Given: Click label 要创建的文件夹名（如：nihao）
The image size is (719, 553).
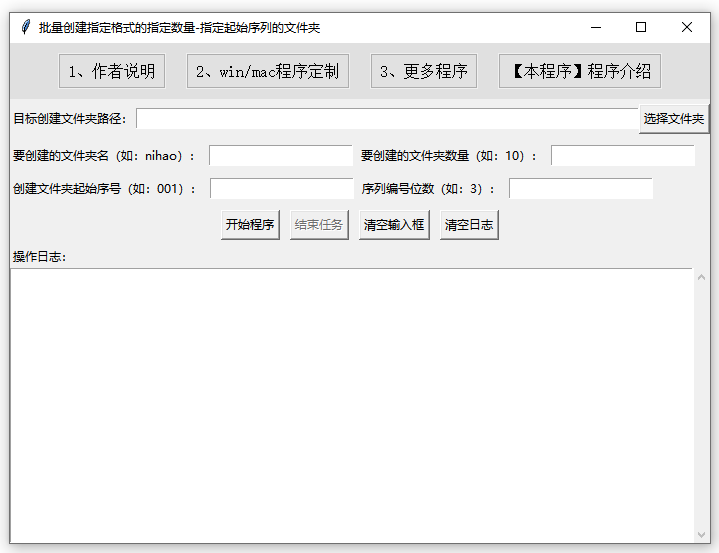Looking at the screenshot, I should tap(104, 156).
